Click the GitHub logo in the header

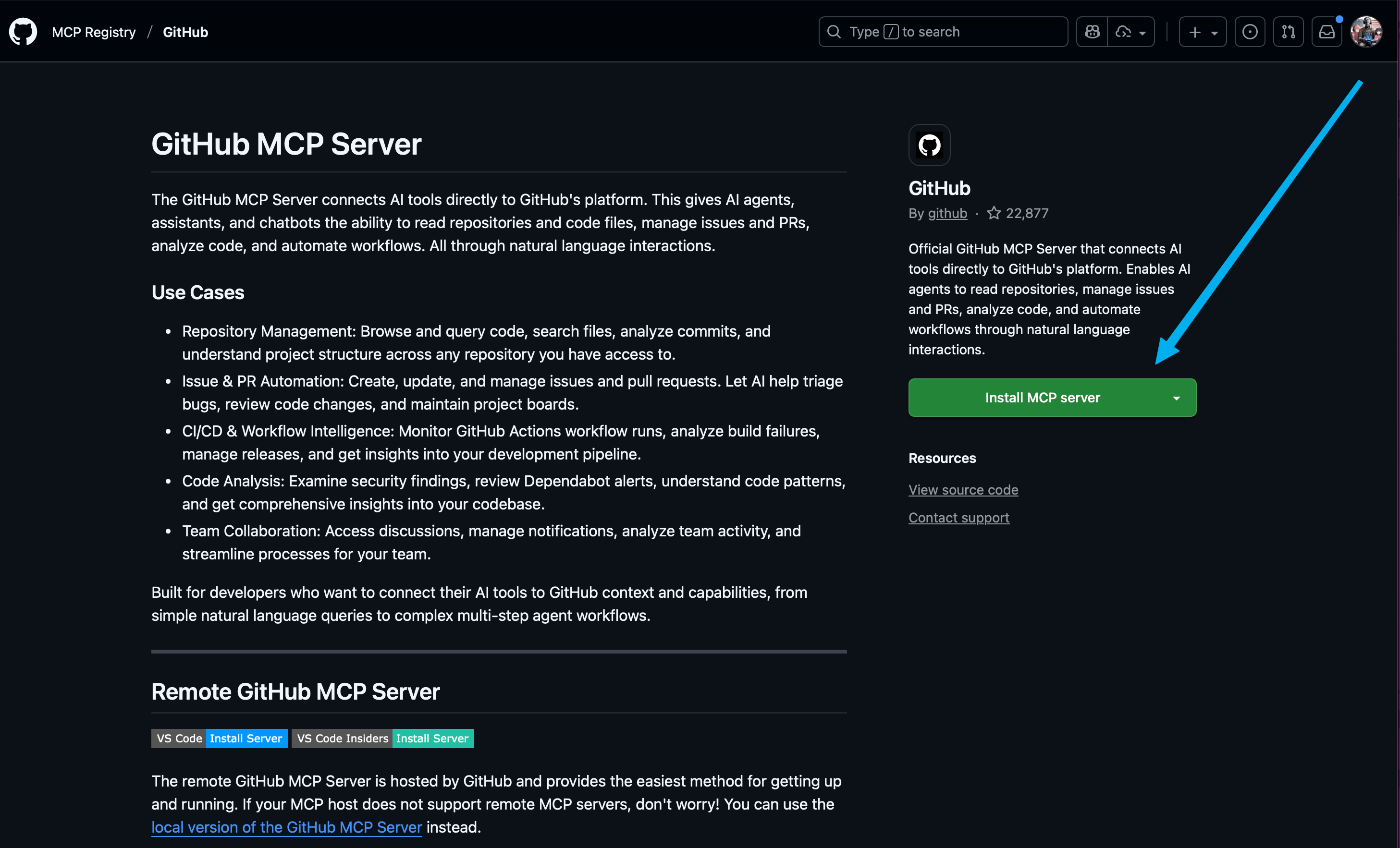(x=23, y=32)
